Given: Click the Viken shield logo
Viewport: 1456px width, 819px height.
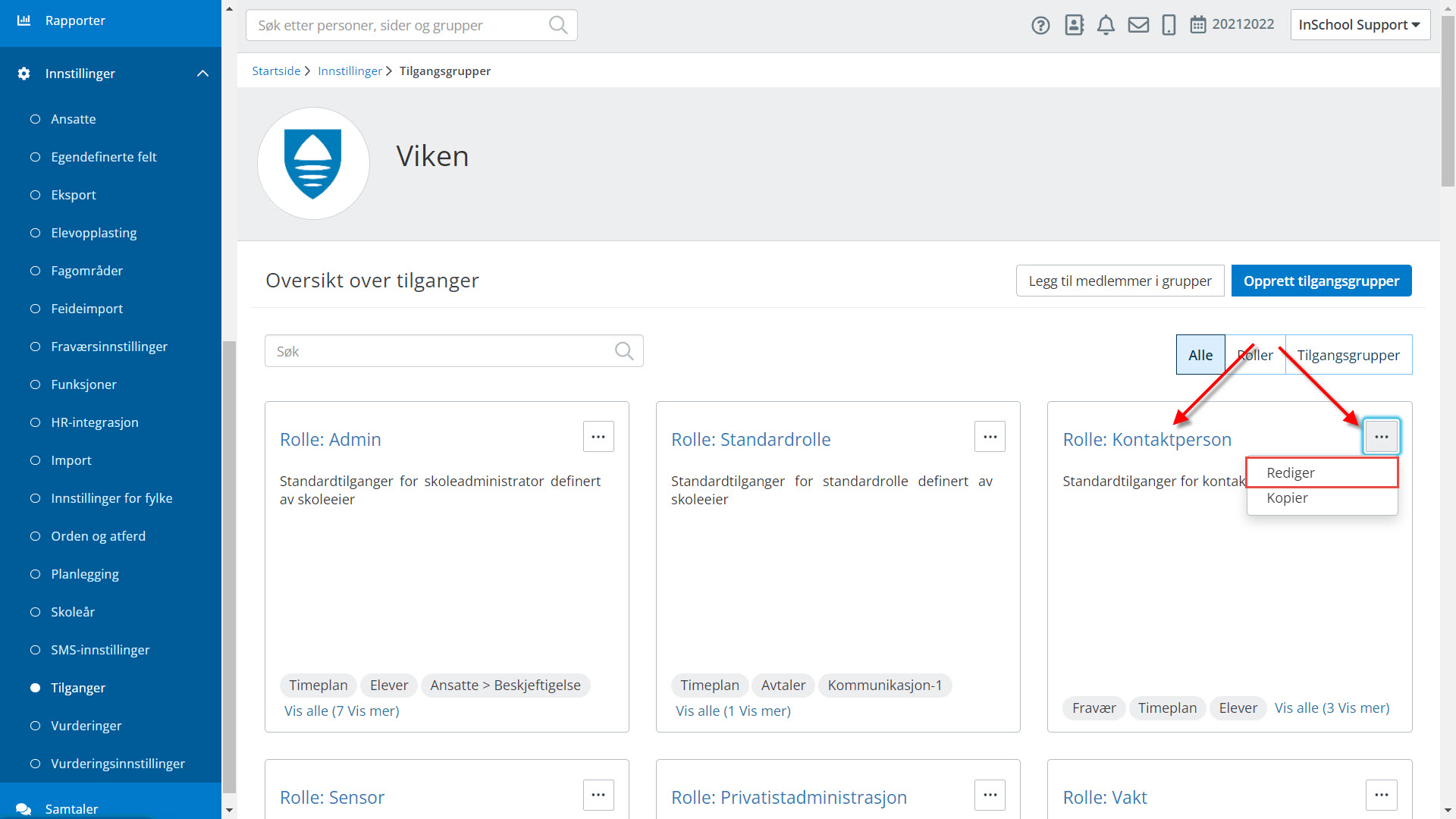Looking at the screenshot, I should (x=313, y=163).
